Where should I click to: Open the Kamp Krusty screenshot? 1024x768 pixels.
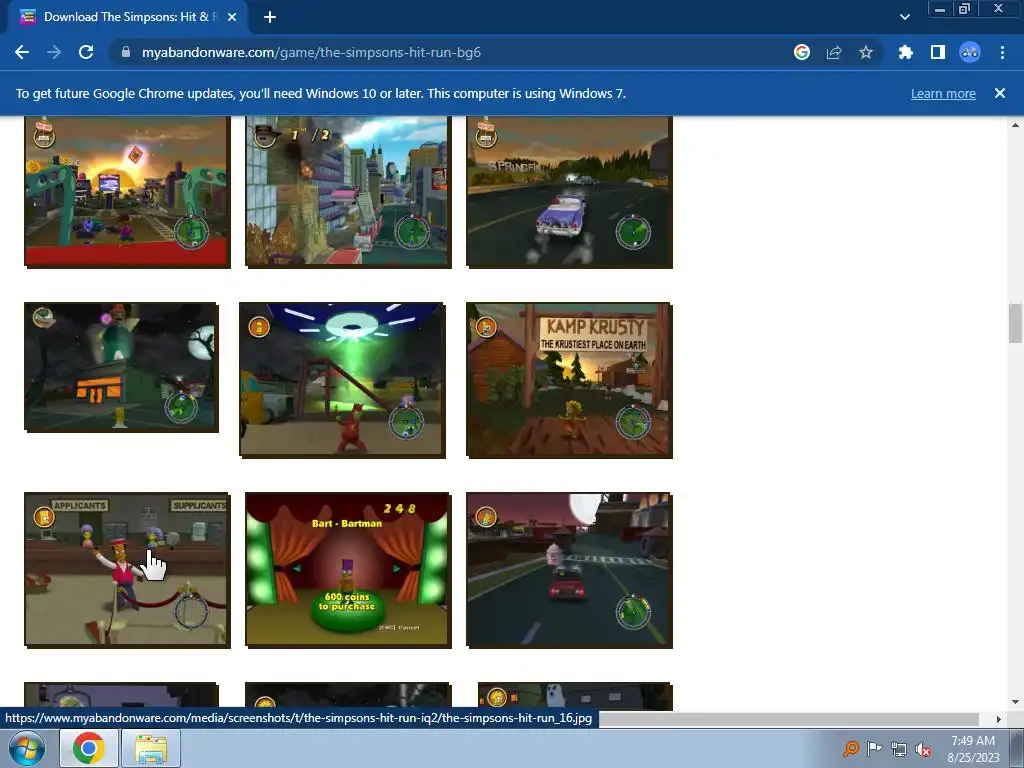coord(569,380)
